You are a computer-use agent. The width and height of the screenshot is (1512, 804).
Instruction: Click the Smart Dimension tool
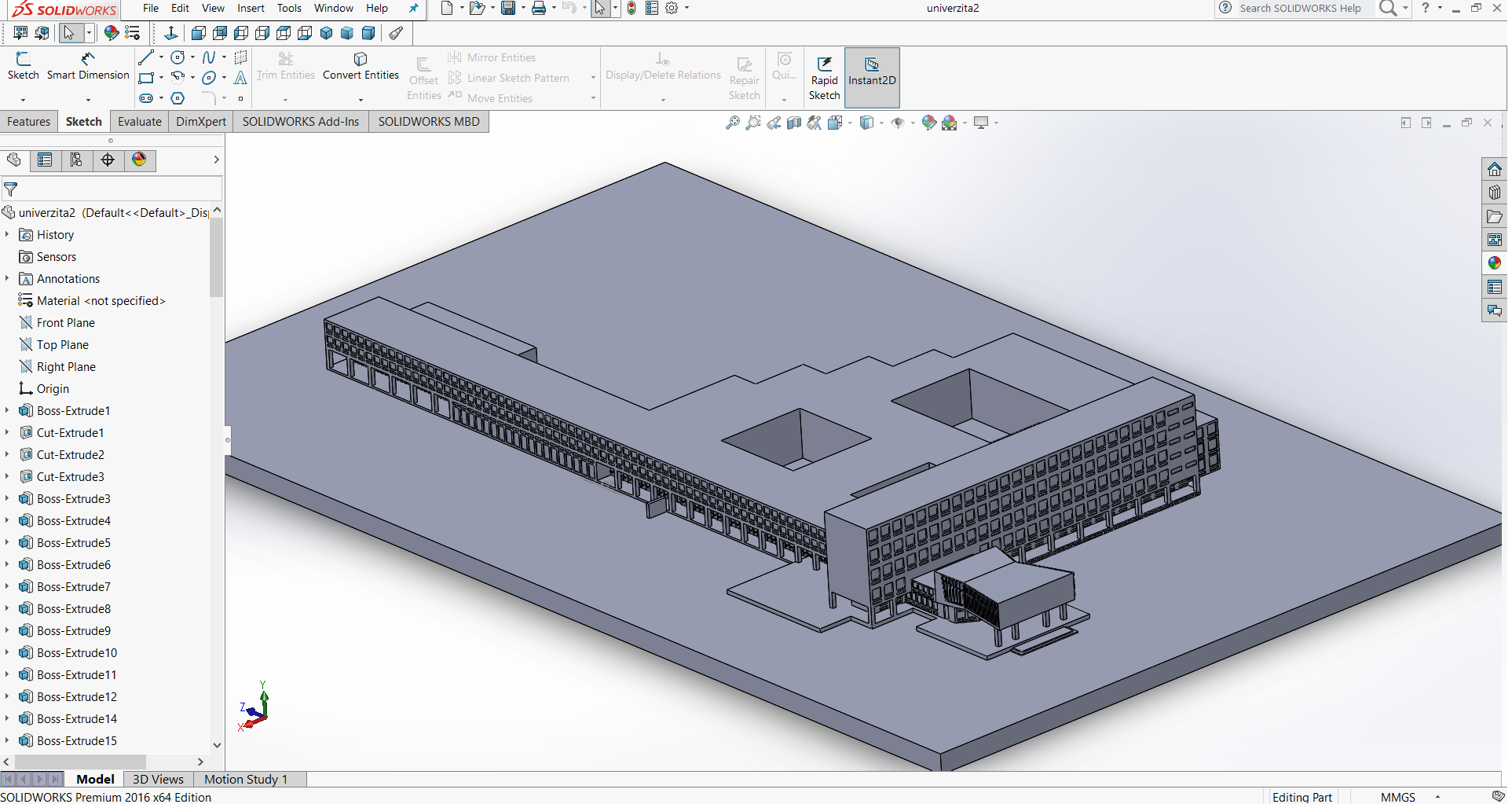point(88,67)
